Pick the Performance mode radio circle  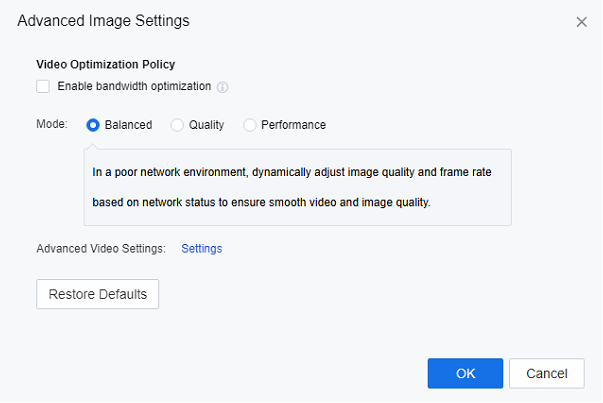coord(250,125)
